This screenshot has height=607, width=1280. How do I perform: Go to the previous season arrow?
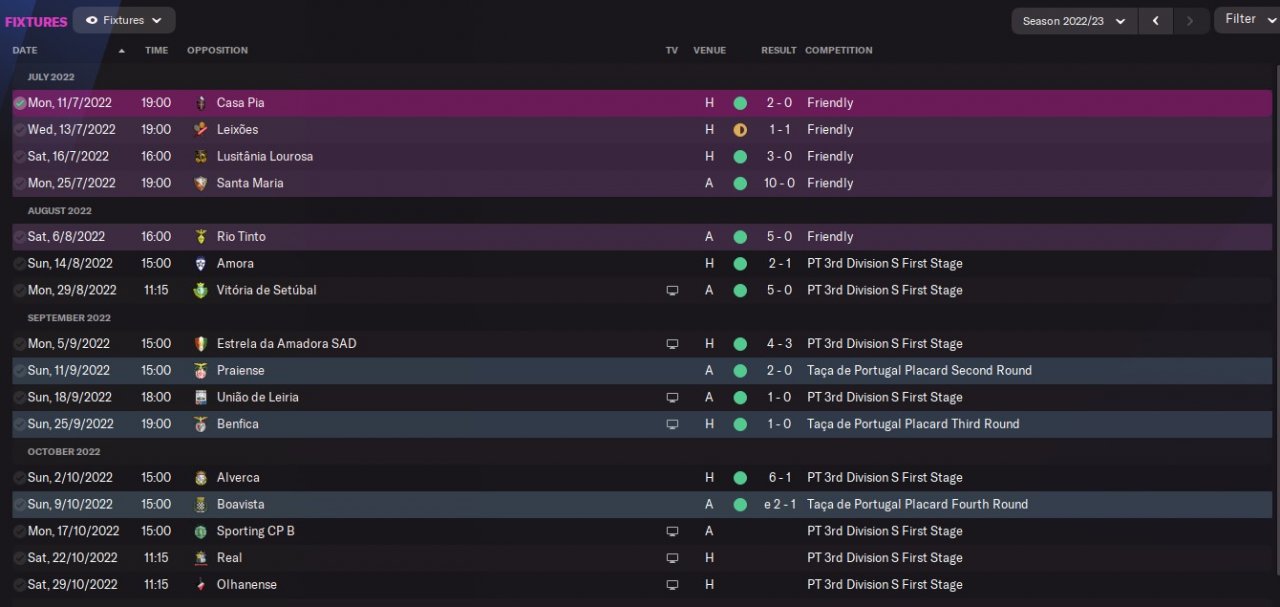pyautogui.click(x=1156, y=21)
